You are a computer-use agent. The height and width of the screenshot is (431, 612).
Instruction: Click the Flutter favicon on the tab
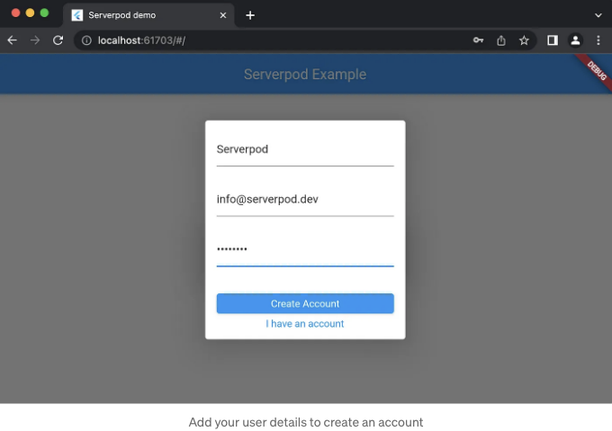[77, 15]
